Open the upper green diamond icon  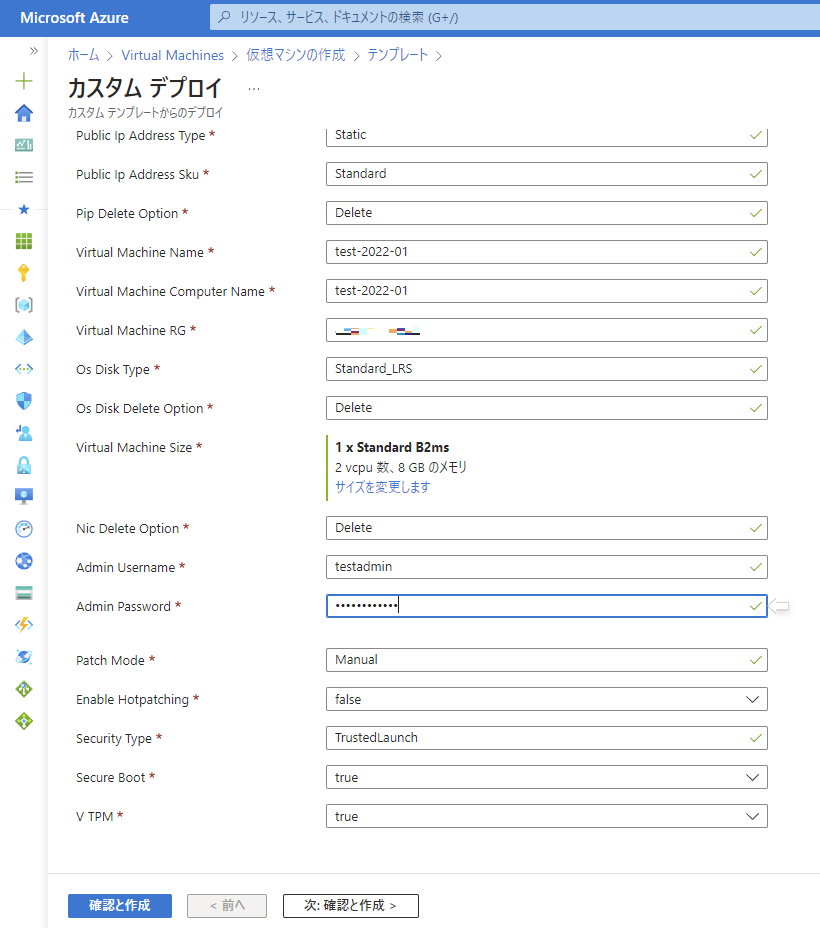pyautogui.click(x=24, y=689)
